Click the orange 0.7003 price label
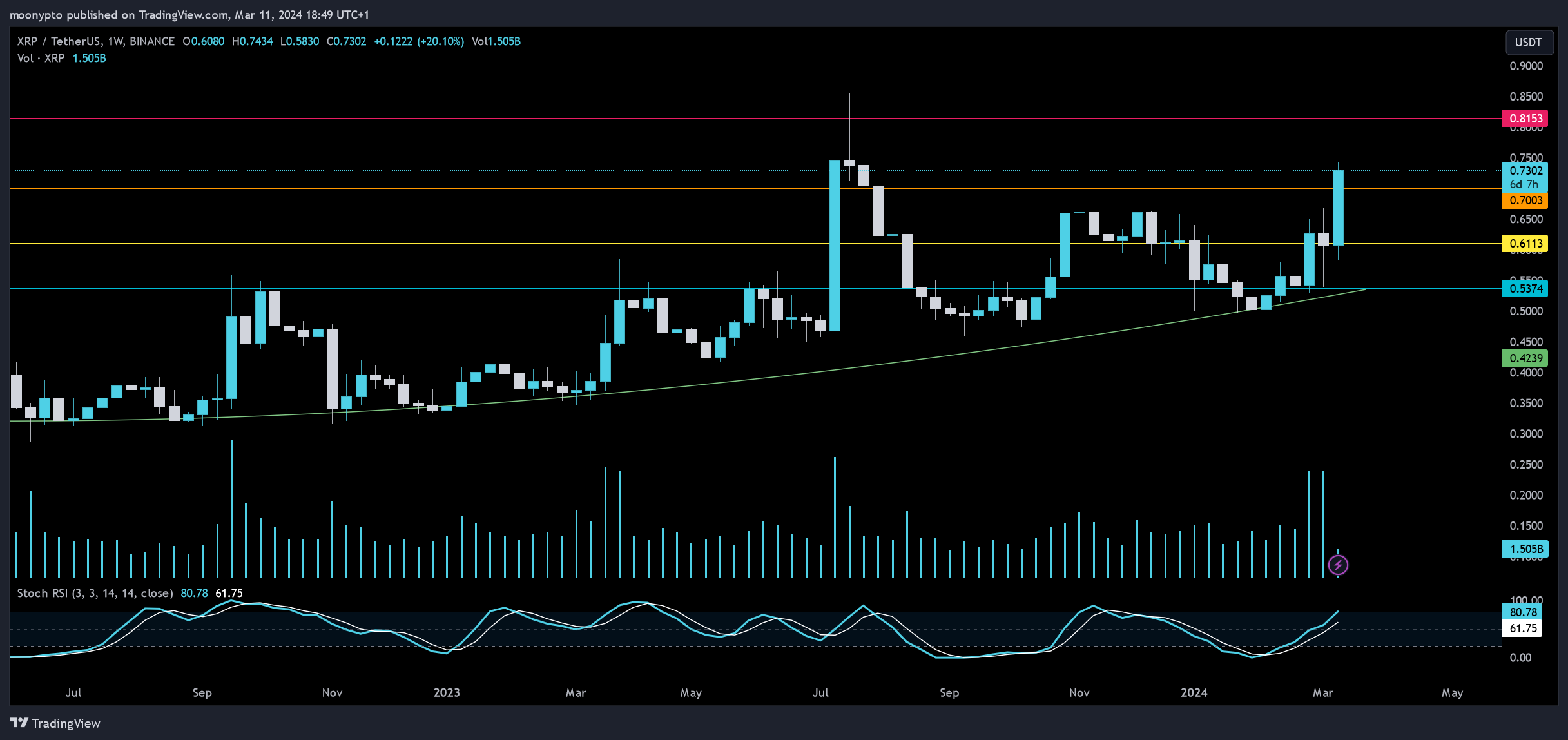This screenshot has width=1568, height=740. 1525,200
